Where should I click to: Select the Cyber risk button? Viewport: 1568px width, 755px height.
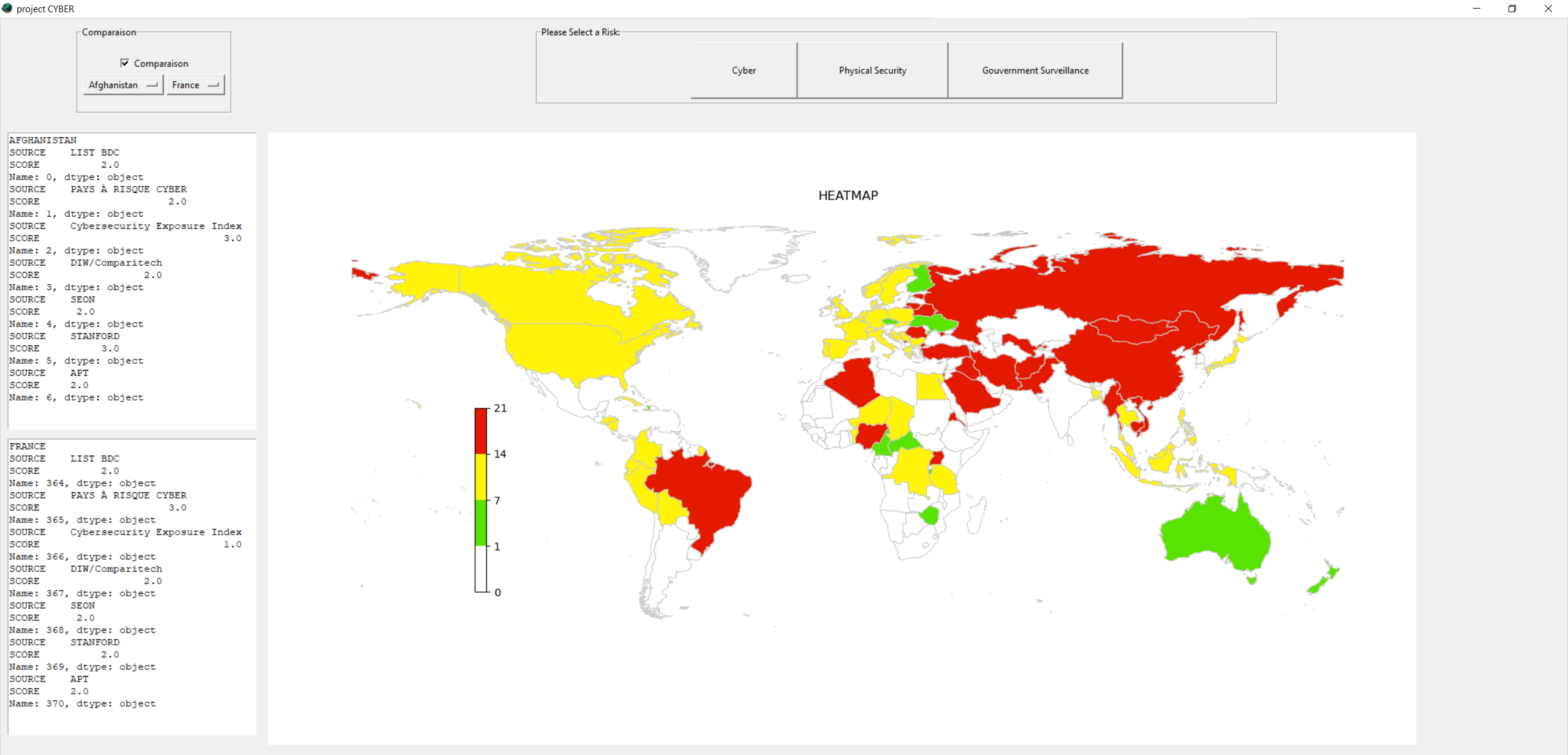coord(743,70)
